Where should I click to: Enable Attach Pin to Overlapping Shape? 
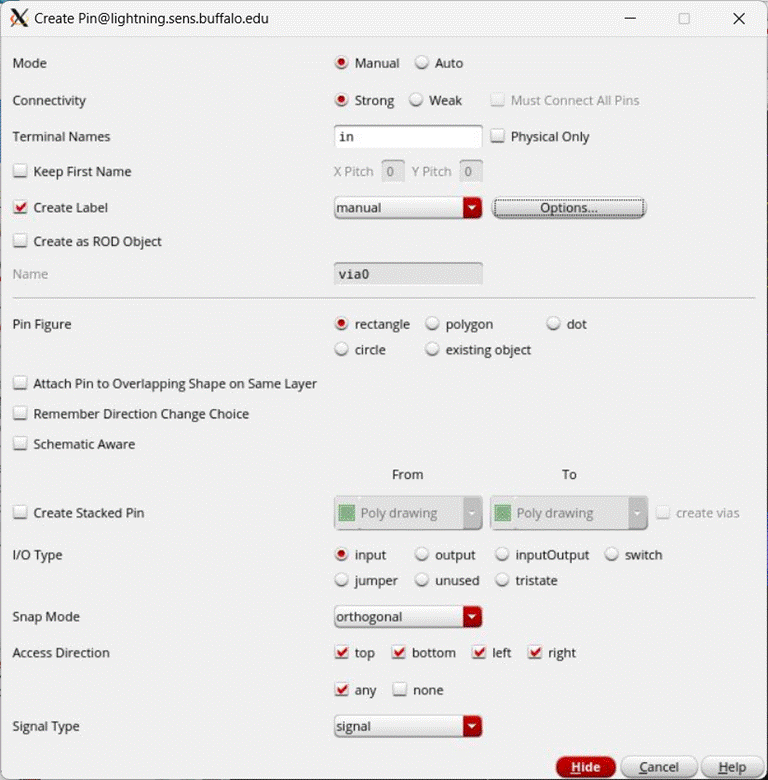pyautogui.click(x=20, y=383)
